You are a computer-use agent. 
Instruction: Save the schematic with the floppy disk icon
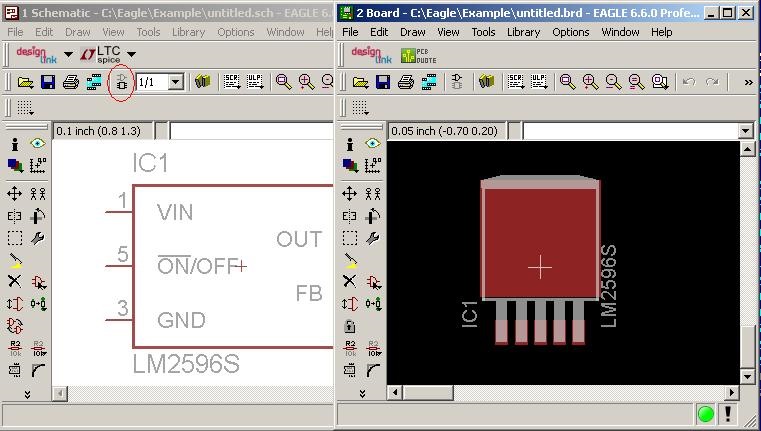48,82
